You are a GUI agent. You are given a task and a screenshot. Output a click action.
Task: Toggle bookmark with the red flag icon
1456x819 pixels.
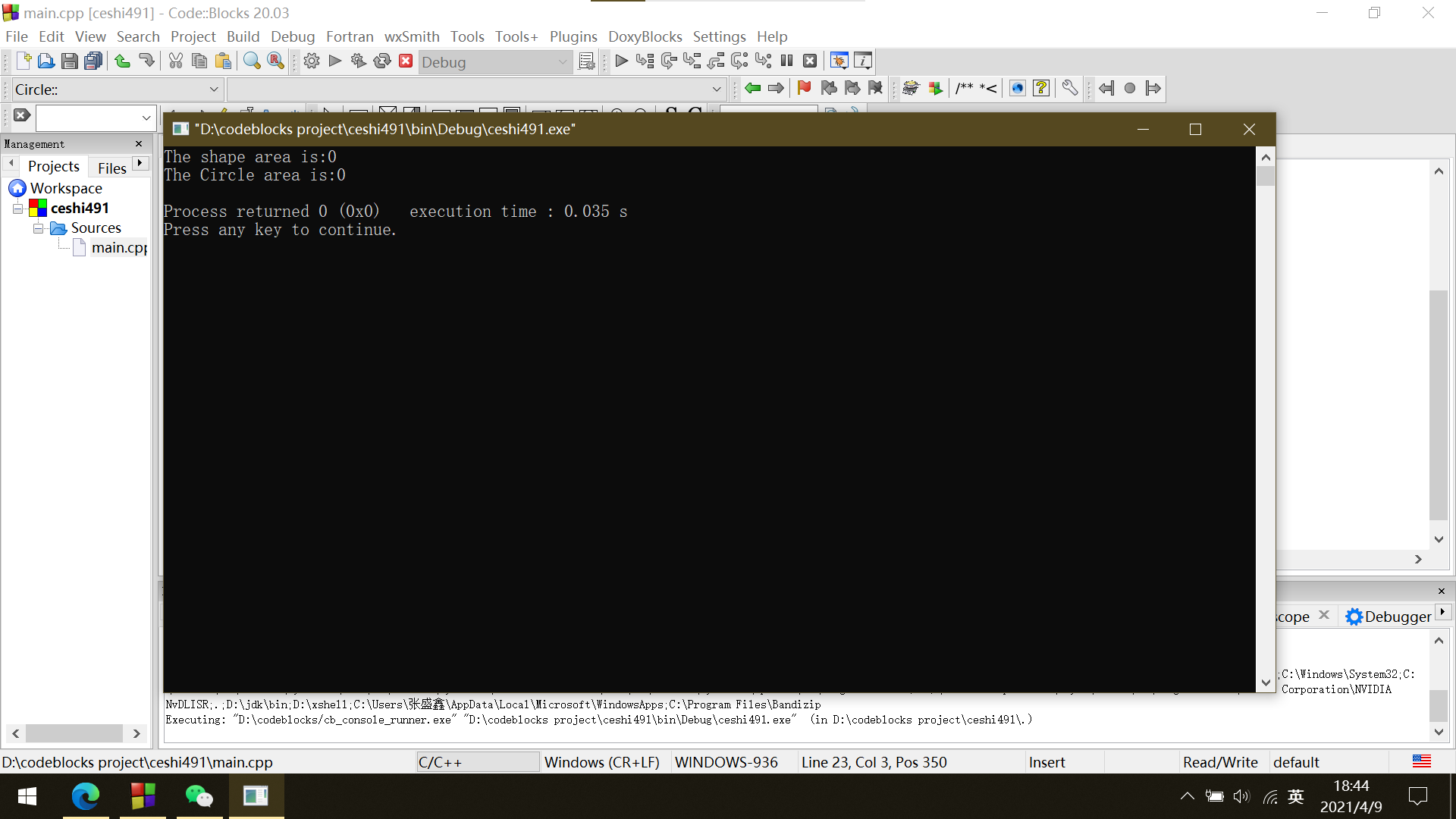point(804,89)
